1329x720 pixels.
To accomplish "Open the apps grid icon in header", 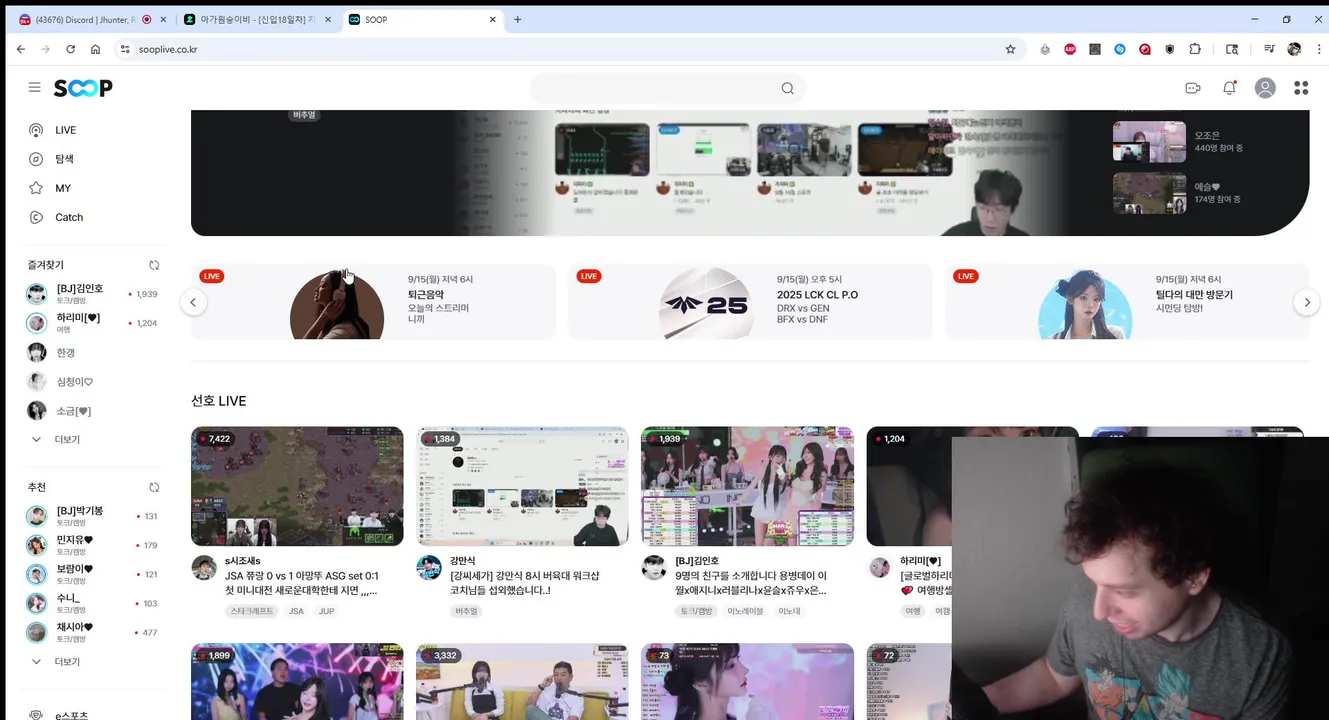I will (x=1301, y=88).
